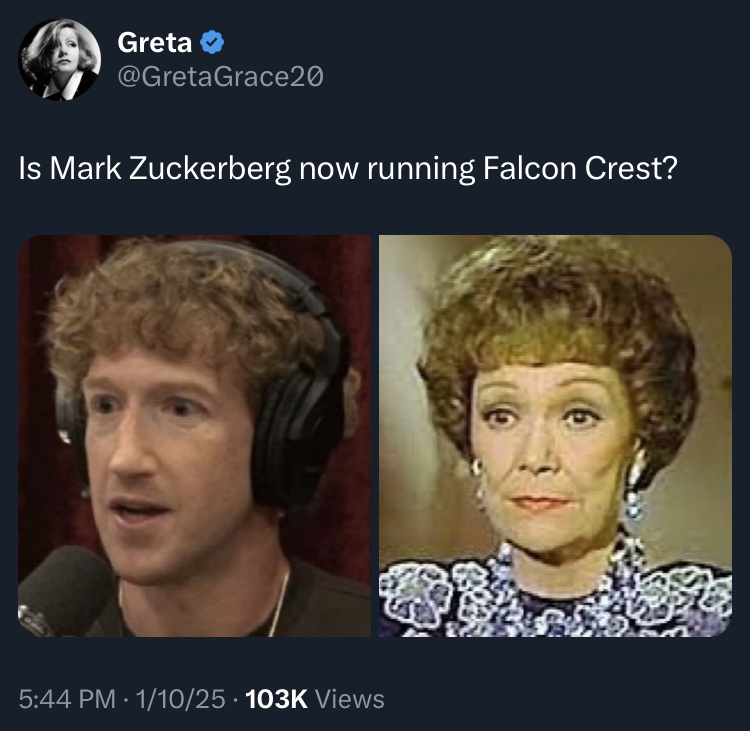Click the blue verified badge next to Greta

213,43
